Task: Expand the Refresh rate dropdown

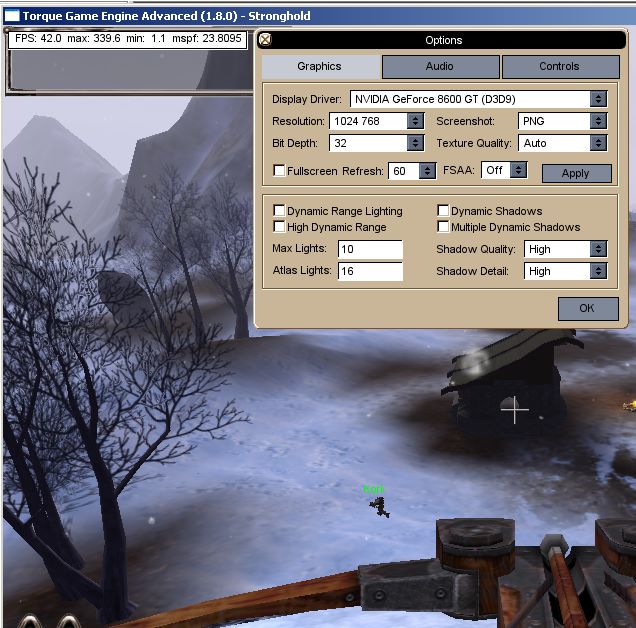Action: (428, 171)
